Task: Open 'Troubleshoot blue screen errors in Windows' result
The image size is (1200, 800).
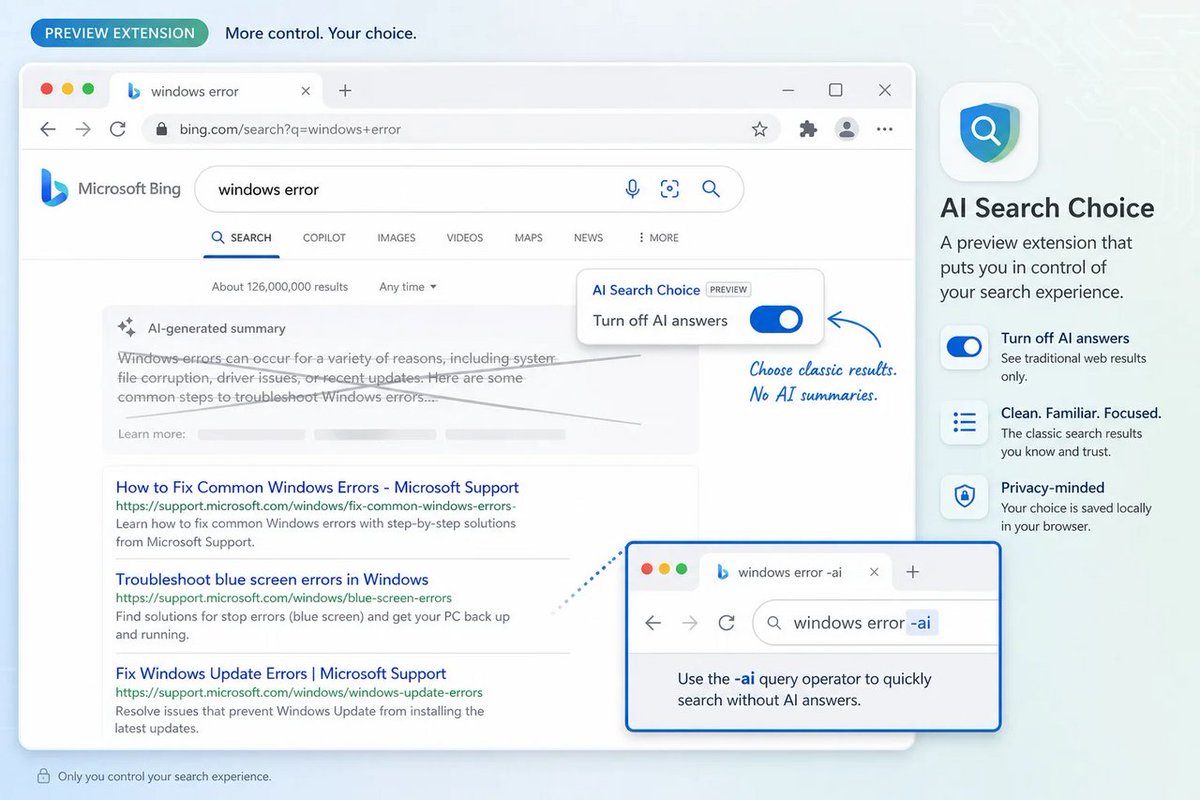Action: [x=272, y=579]
